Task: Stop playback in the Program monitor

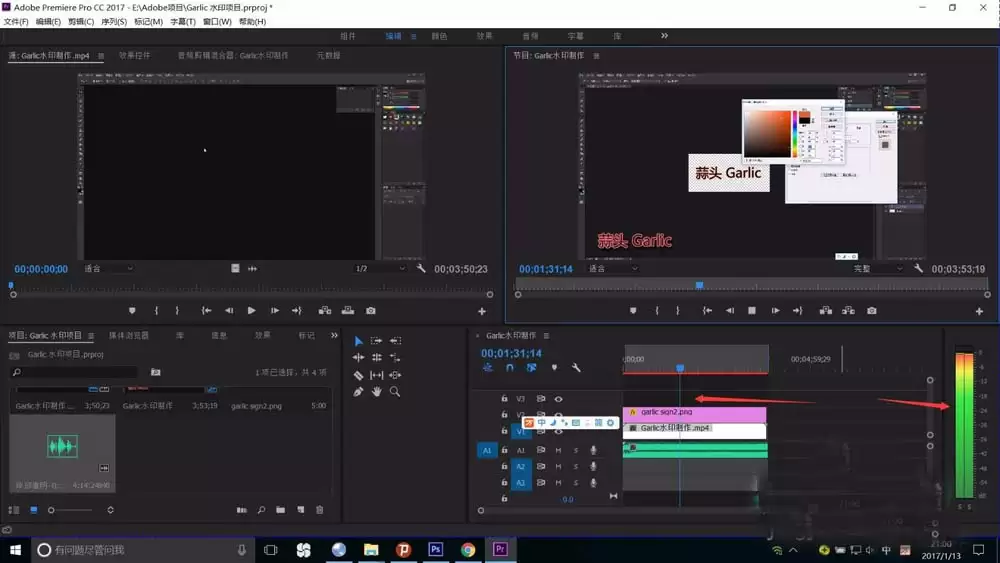Action: click(x=752, y=311)
